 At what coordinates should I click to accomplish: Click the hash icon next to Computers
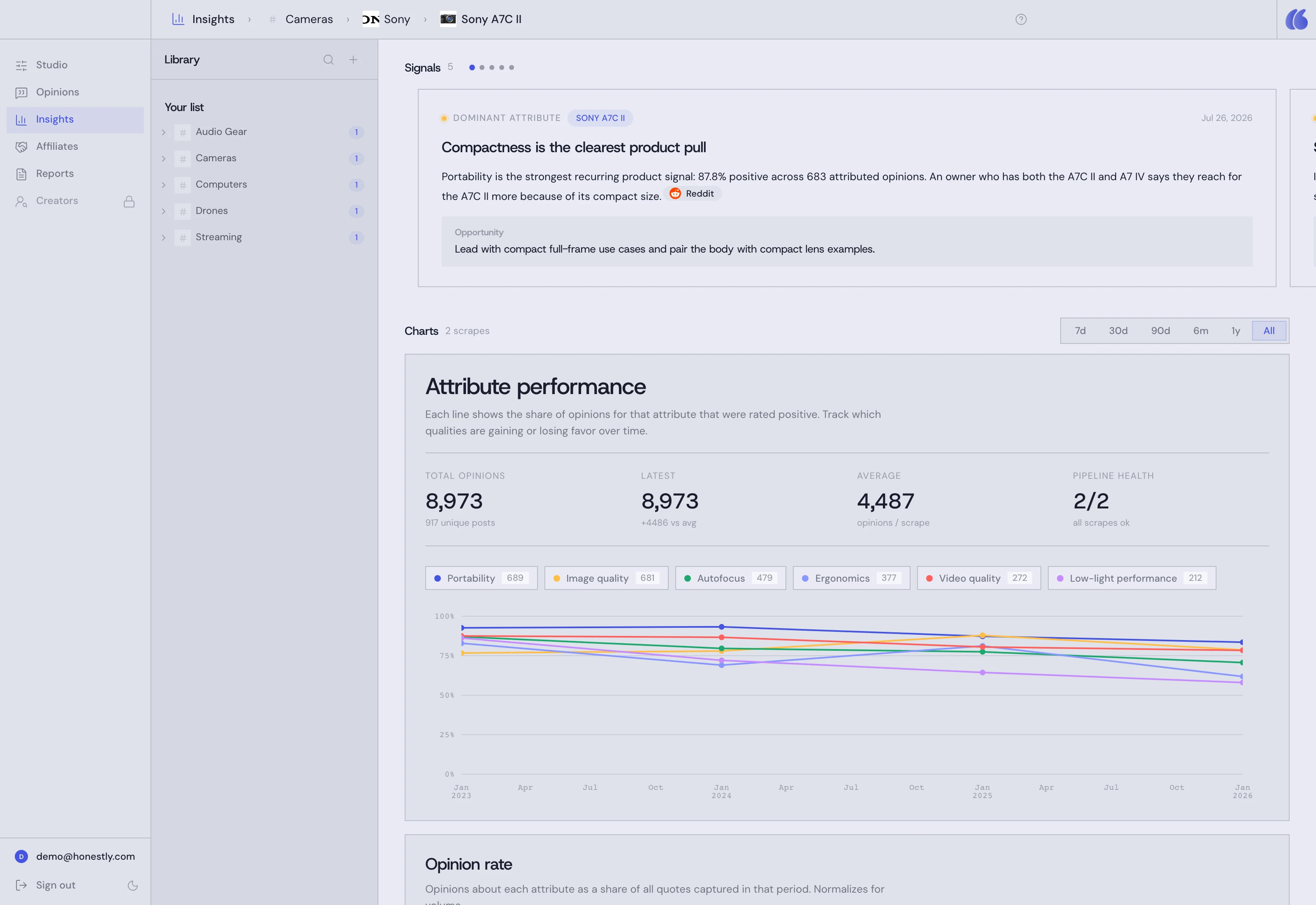(183, 185)
